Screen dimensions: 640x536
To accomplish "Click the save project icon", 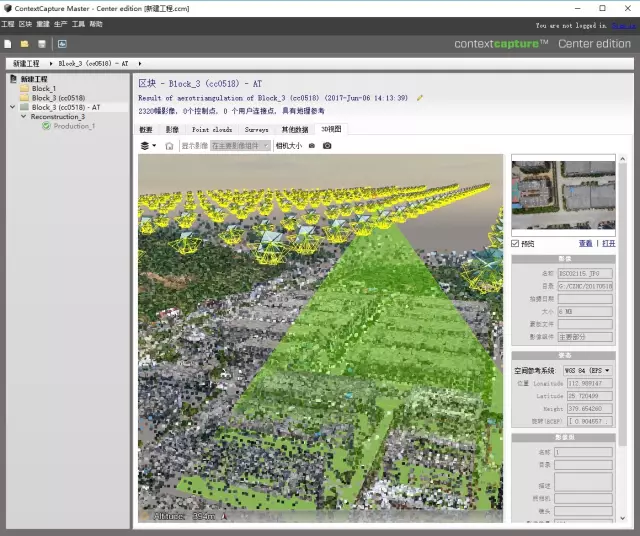I will click(x=41, y=44).
